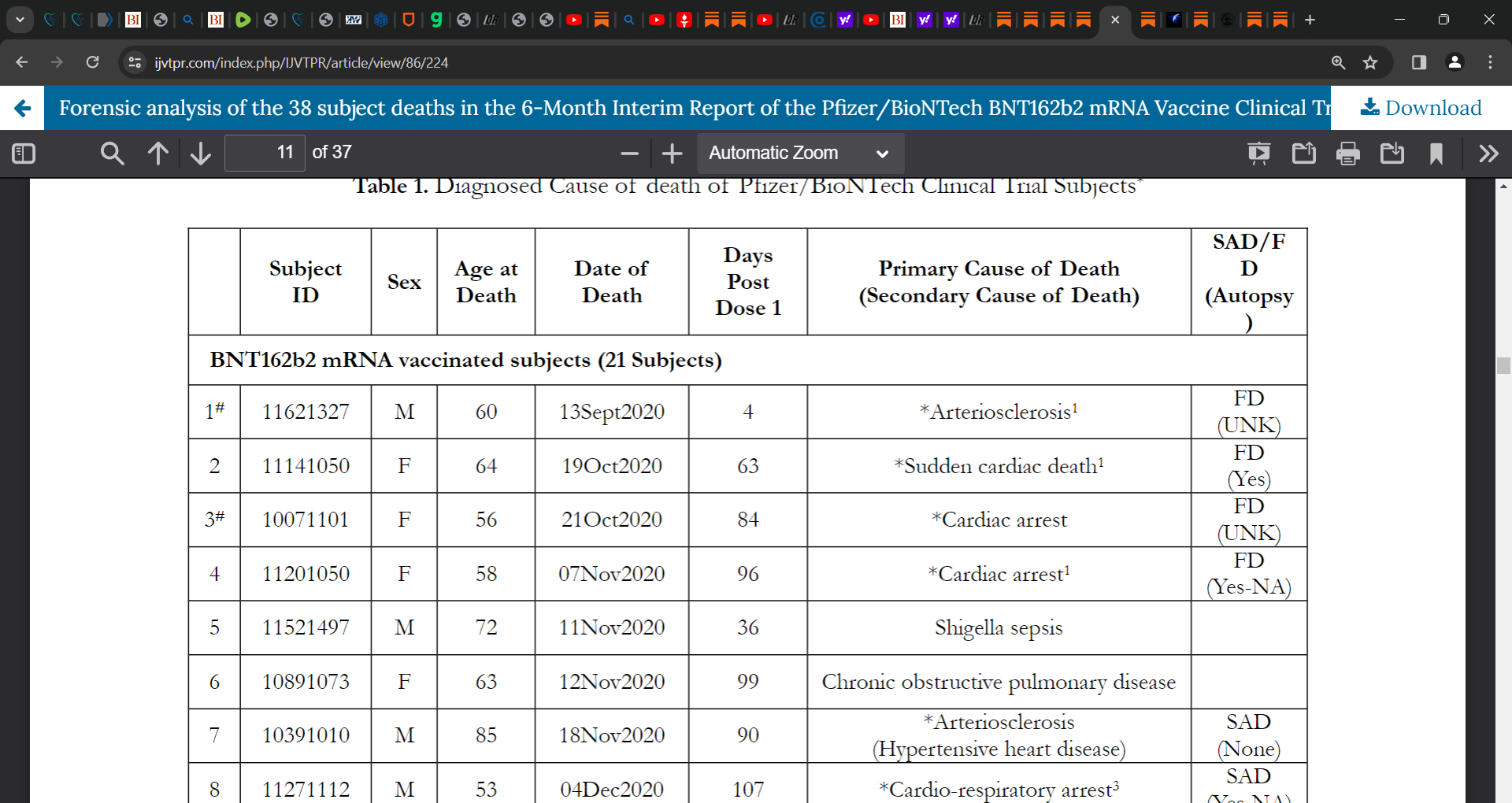The width and height of the screenshot is (1512, 803).
Task: Toggle browser side panel
Action: [1419, 62]
